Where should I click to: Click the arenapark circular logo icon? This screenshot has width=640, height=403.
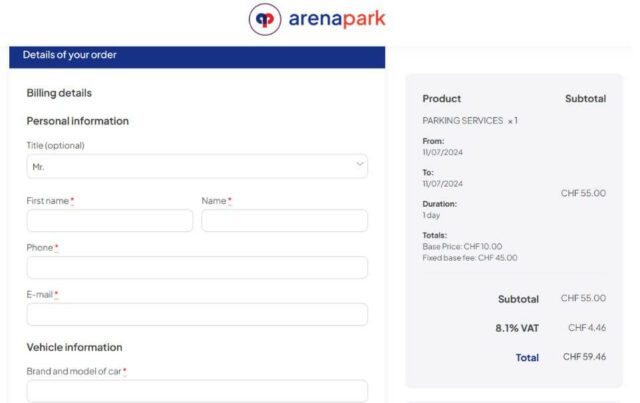[265, 19]
